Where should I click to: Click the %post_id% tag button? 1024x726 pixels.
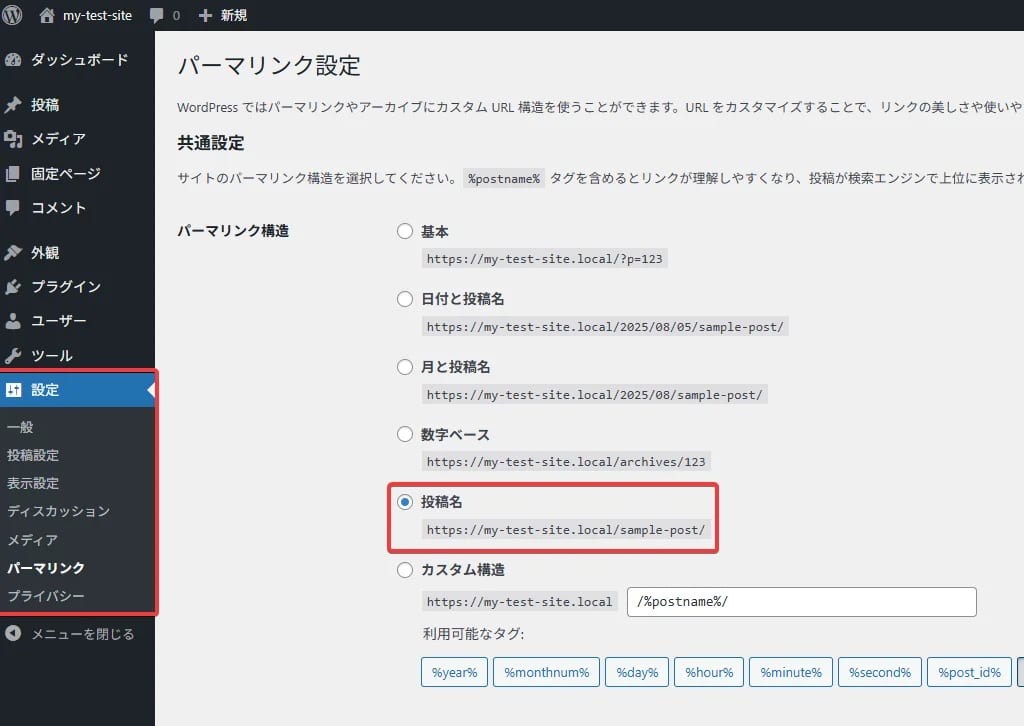click(x=968, y=672)
